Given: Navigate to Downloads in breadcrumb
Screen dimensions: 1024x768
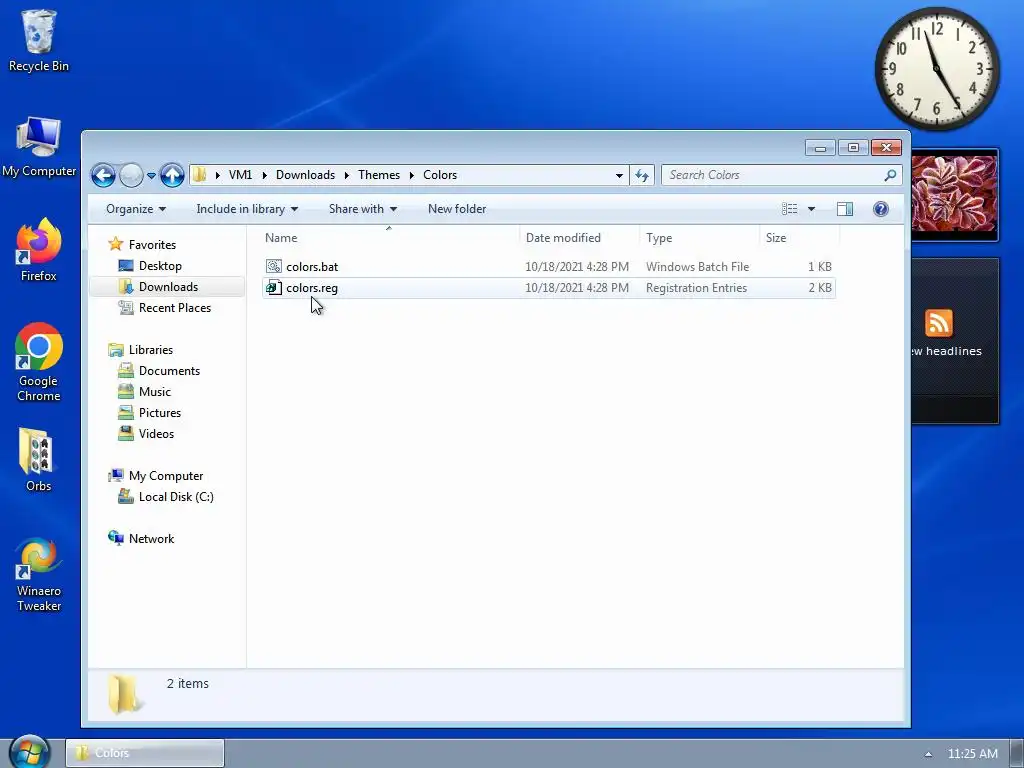Looking at the screenshot, I should tap(305, 175).
